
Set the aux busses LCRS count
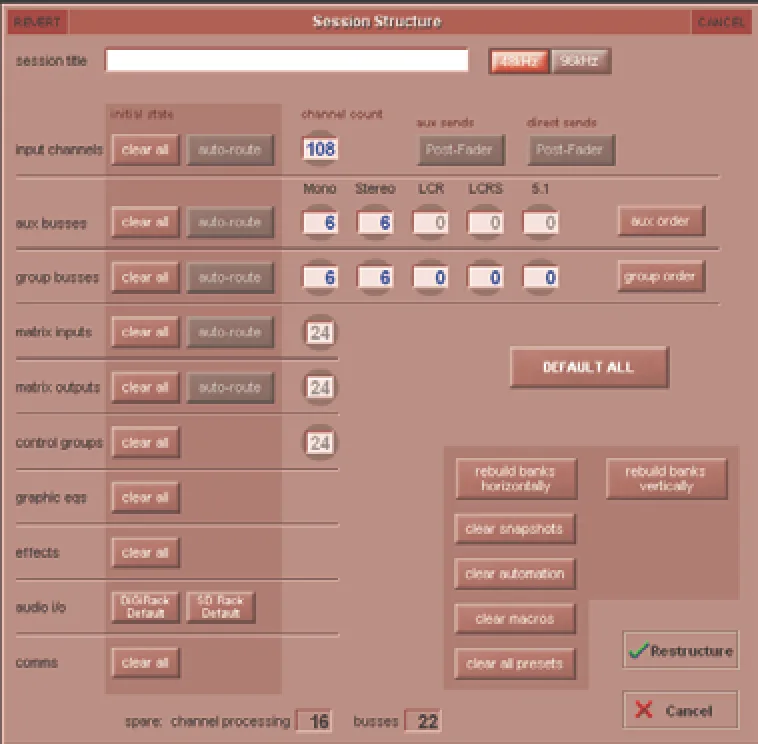(x=486, y=222)
